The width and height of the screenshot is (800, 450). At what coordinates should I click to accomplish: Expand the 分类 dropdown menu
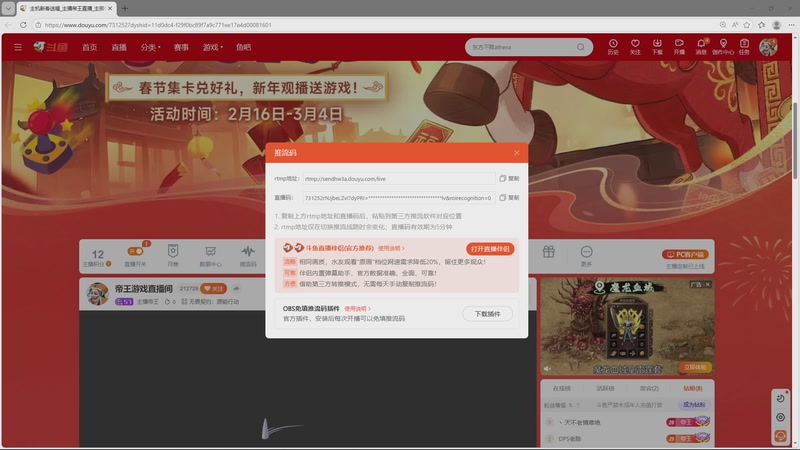tap(150, 47)
